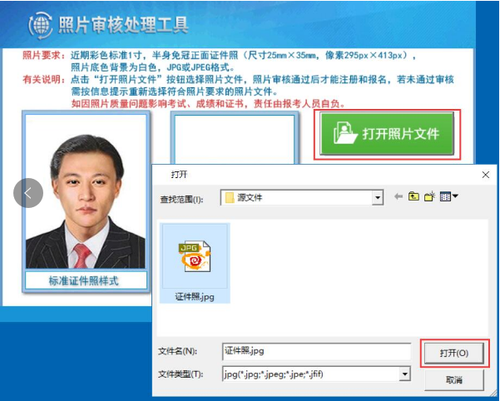Click the green 打开照片文件 button
The width and height of the screenshot is (500, 401).
[387, 133]
